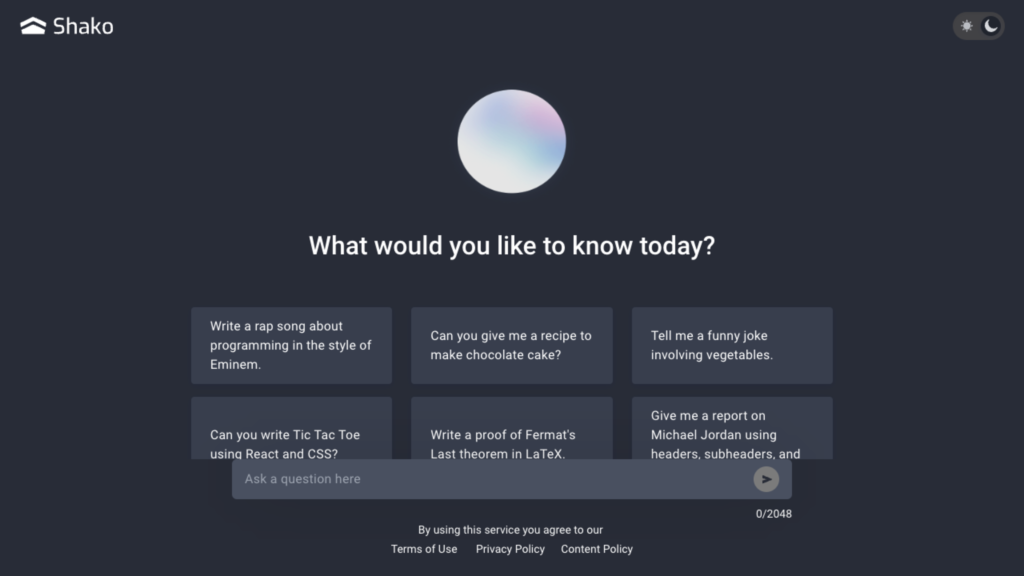Click the Shako brand name text

pyautogui.click(x=83, y=26)
